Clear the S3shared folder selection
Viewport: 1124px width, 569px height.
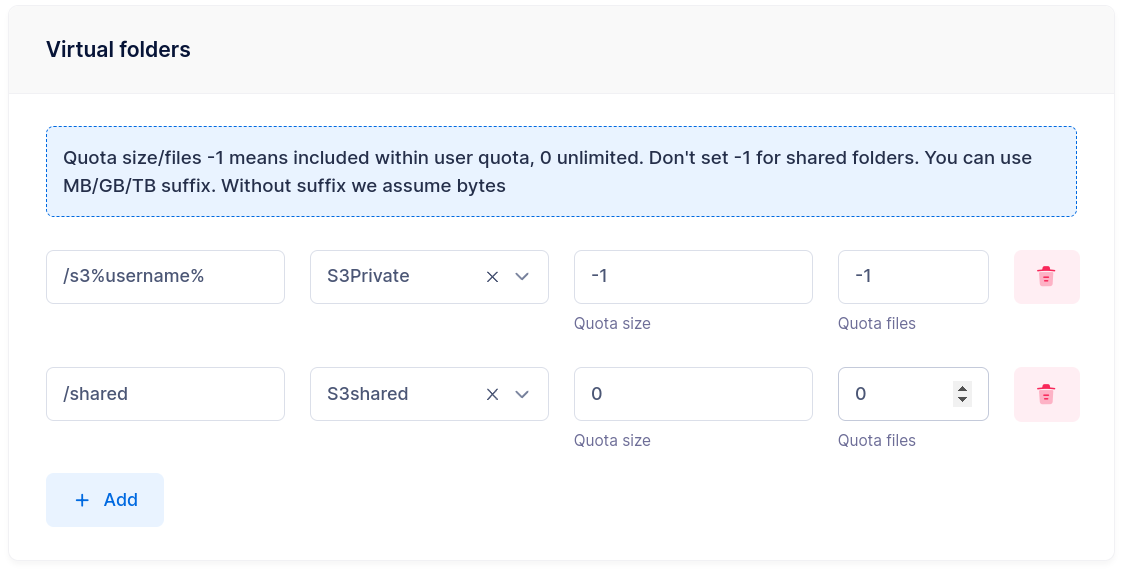coord(492,394)
